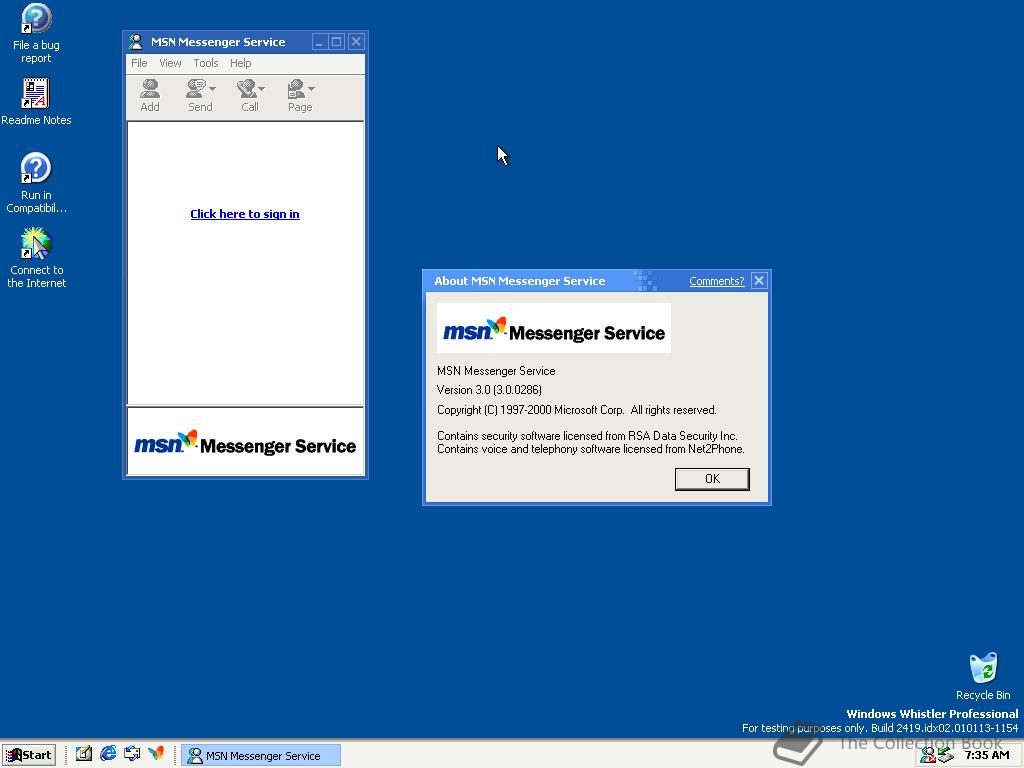
Task: Click the notepad icon in Quick Launch
Action: pos(84,754)
